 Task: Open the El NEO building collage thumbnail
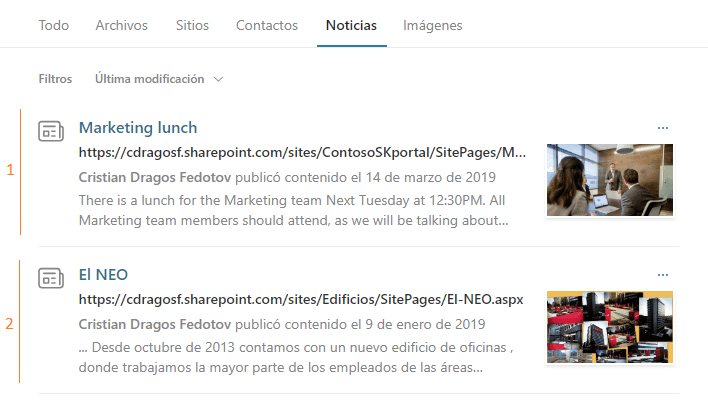[610, 327]
